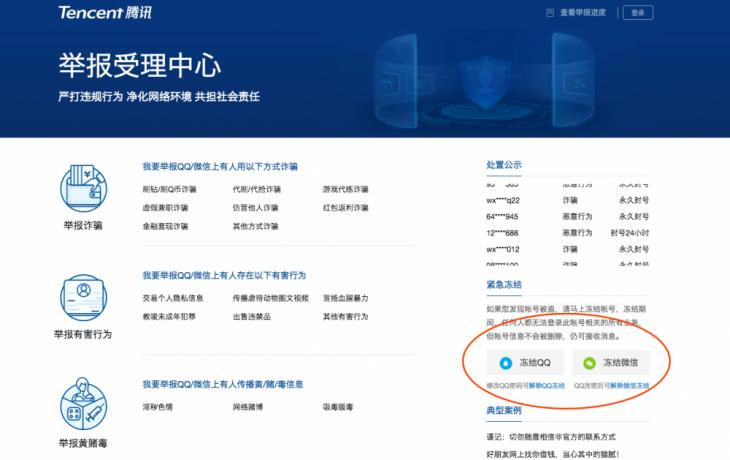Image resolution: width=730 pixels, height=460 pixels.
Task: Open the 解除微信冻结 link
Action: pos(629,386)
